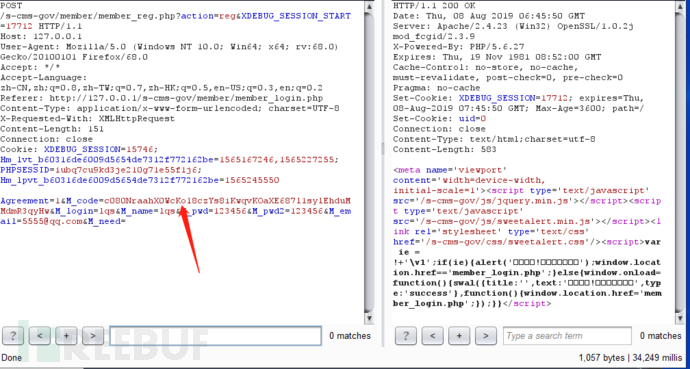The height and width of the screenshot is (369, 690).
Task: Focus the request panel search box
Action: click(216, 336)
